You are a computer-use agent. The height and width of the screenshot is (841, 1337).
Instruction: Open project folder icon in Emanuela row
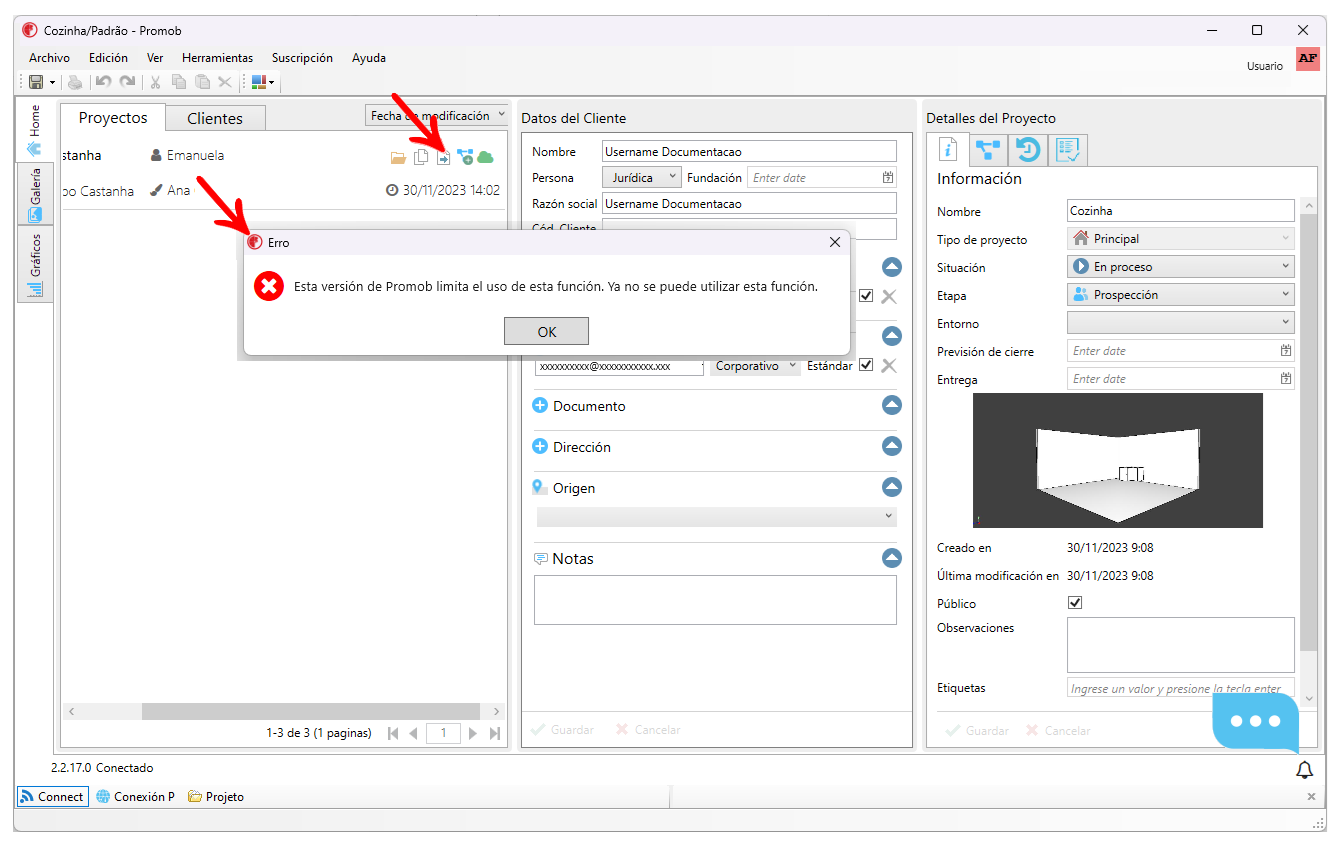pyautogui.click(x=398, y=157)
